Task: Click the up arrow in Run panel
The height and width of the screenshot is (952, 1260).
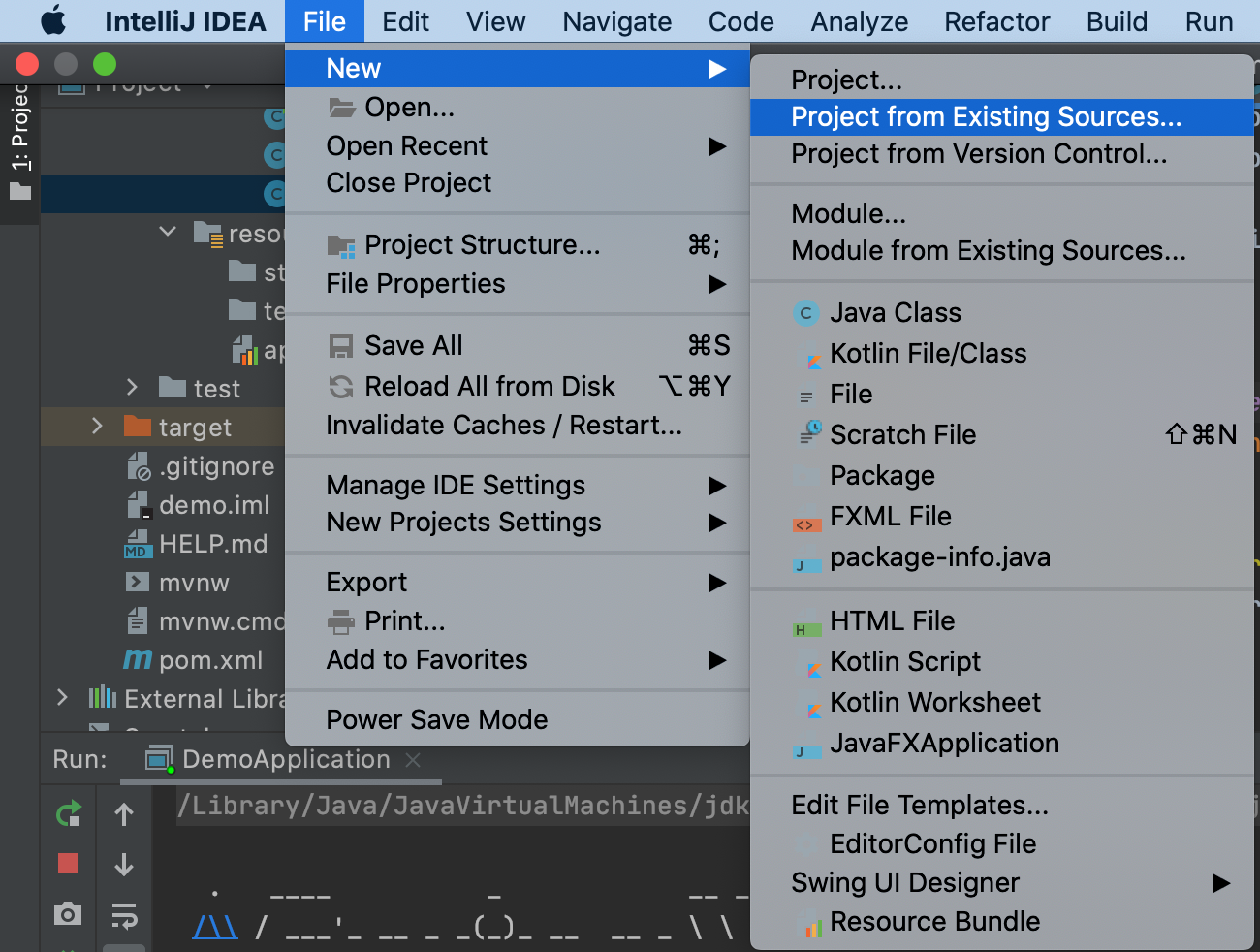Action: [x=124, y=814]
